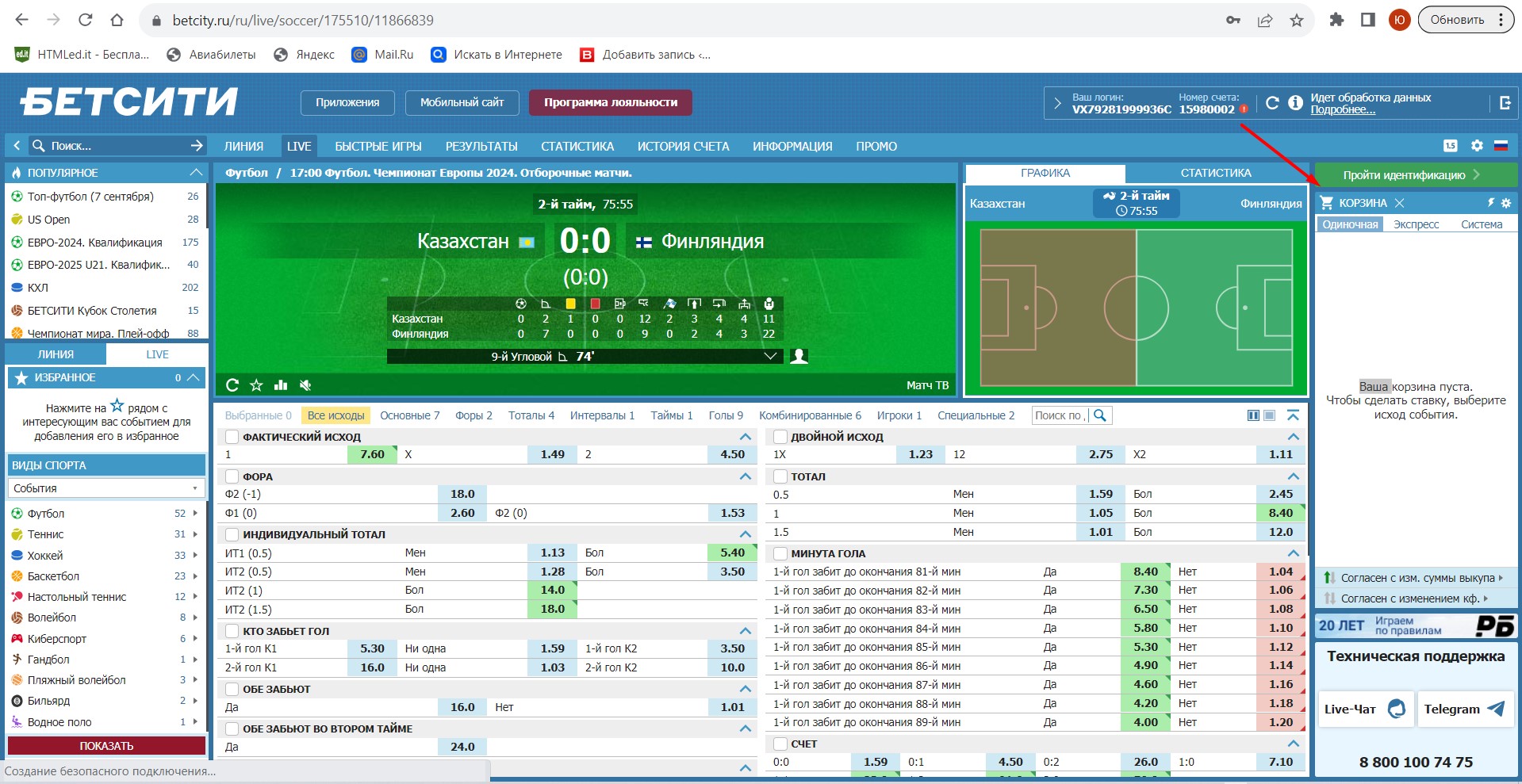Switch to the СТАТИСТИКА tab

(x=1215, y=173)
